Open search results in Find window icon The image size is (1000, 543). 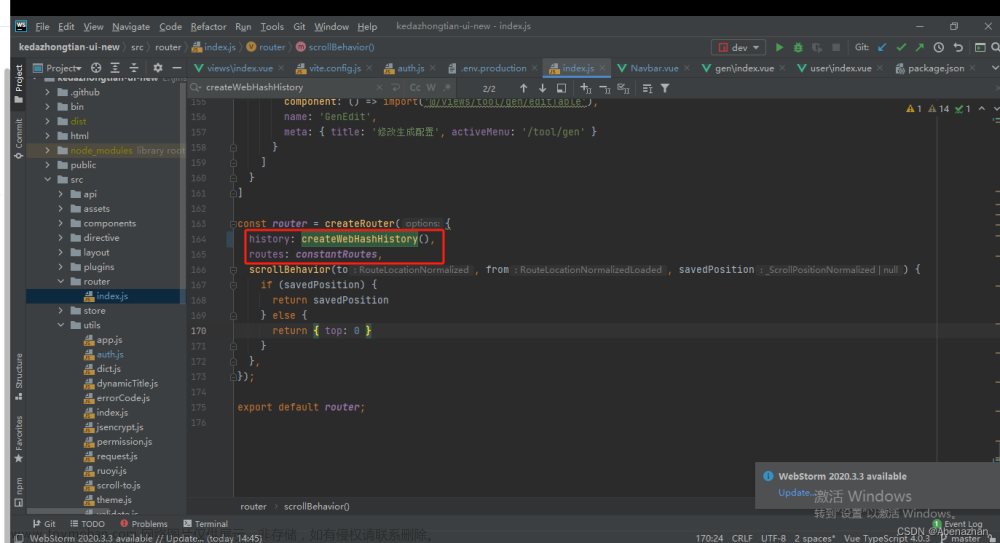pyautogui.click(x=561, y=88)
